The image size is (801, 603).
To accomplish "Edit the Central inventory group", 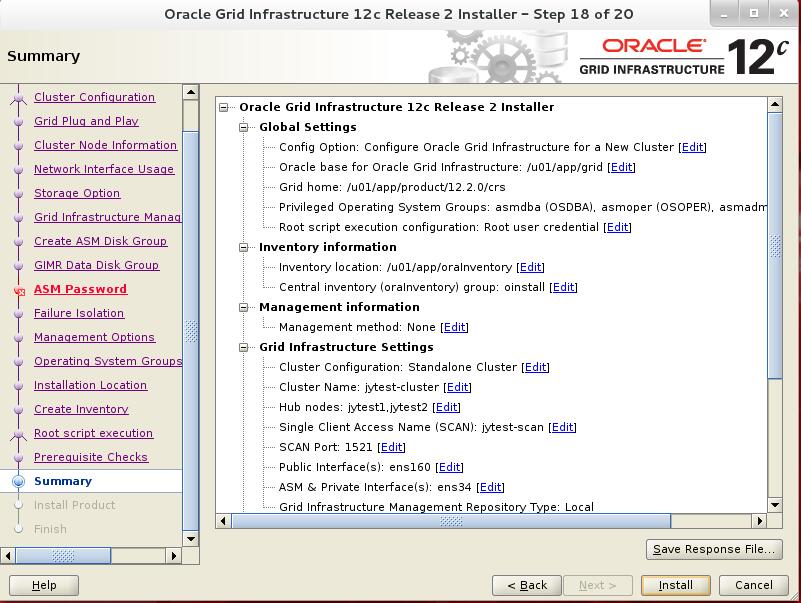I will click(563, 287).
